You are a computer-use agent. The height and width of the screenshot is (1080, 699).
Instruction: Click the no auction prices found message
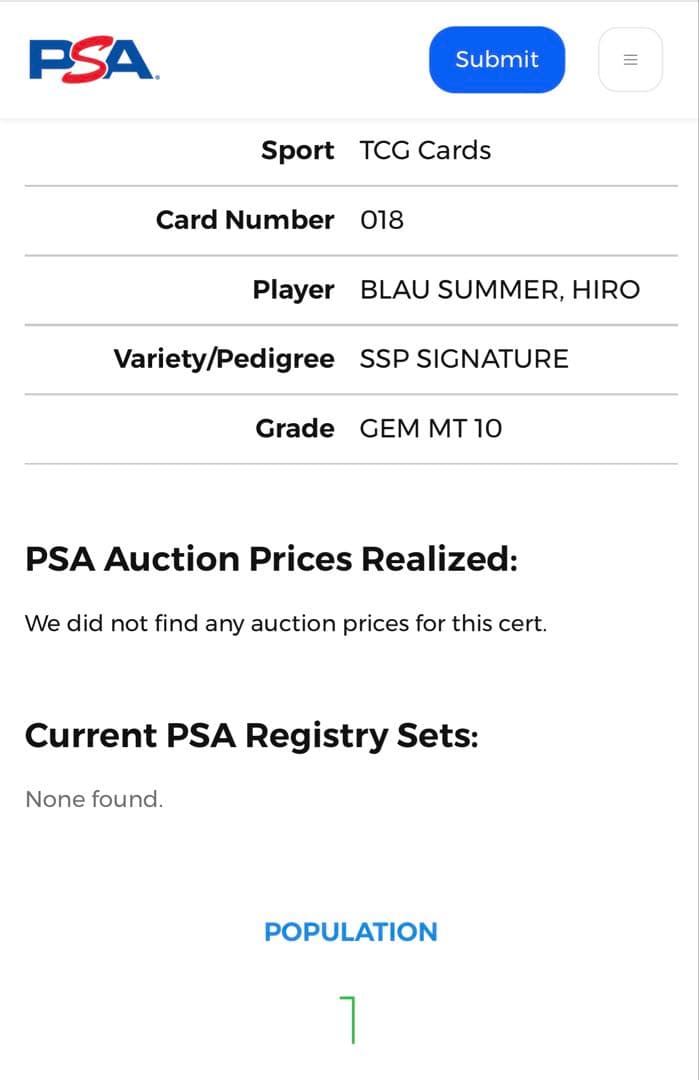click(286, 624)
